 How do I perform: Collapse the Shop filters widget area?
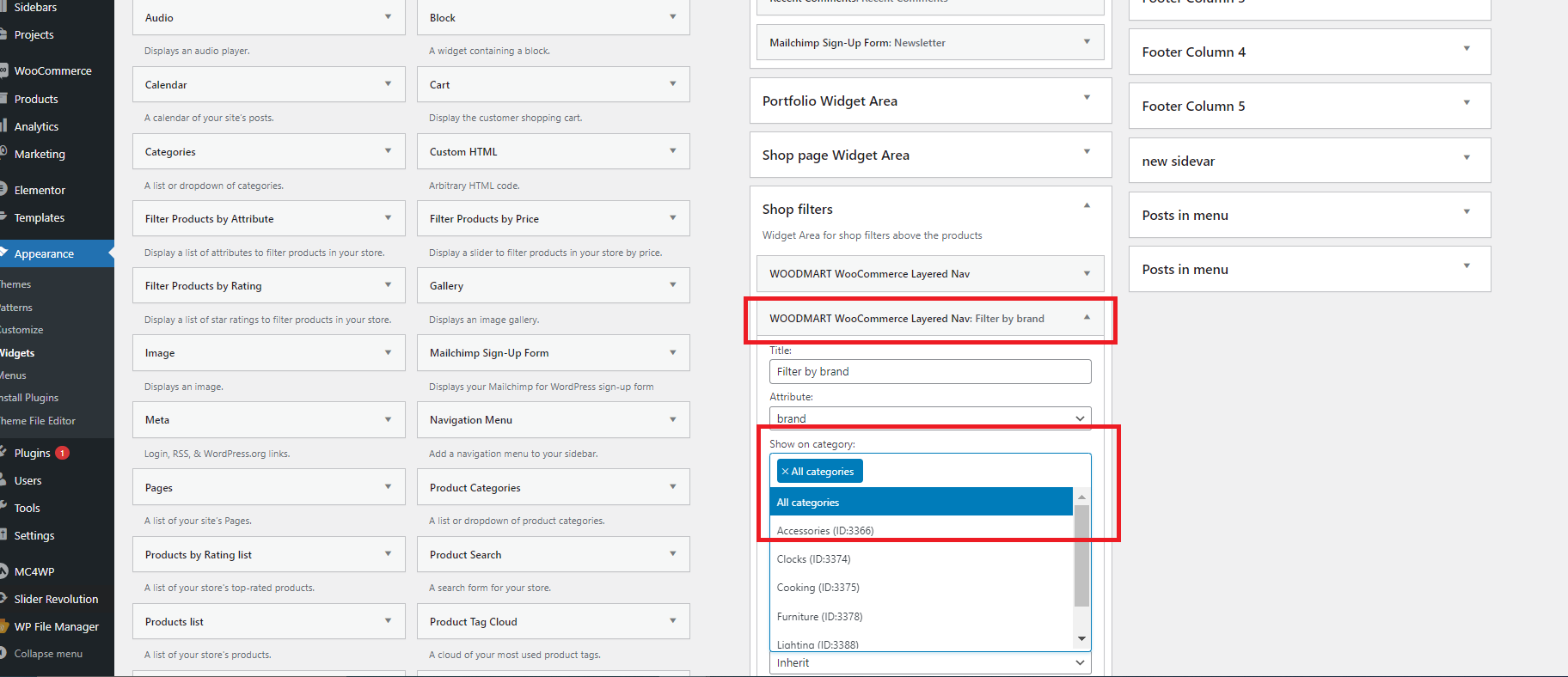tap(1087, 206)
